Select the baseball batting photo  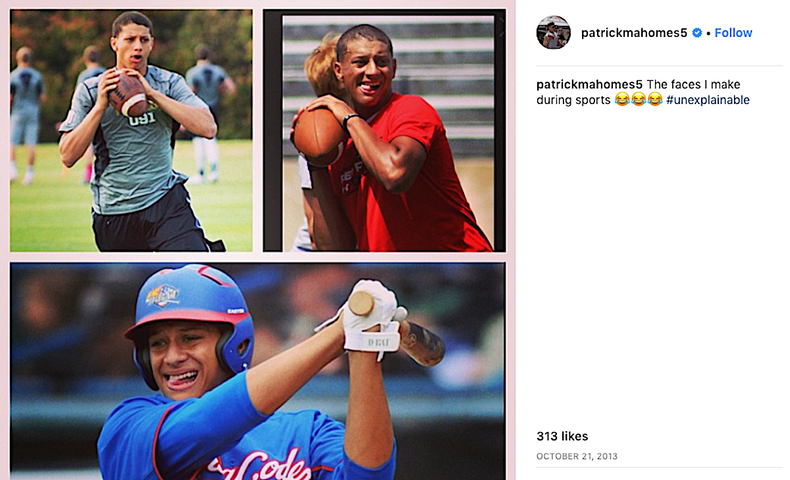point(257,371)
